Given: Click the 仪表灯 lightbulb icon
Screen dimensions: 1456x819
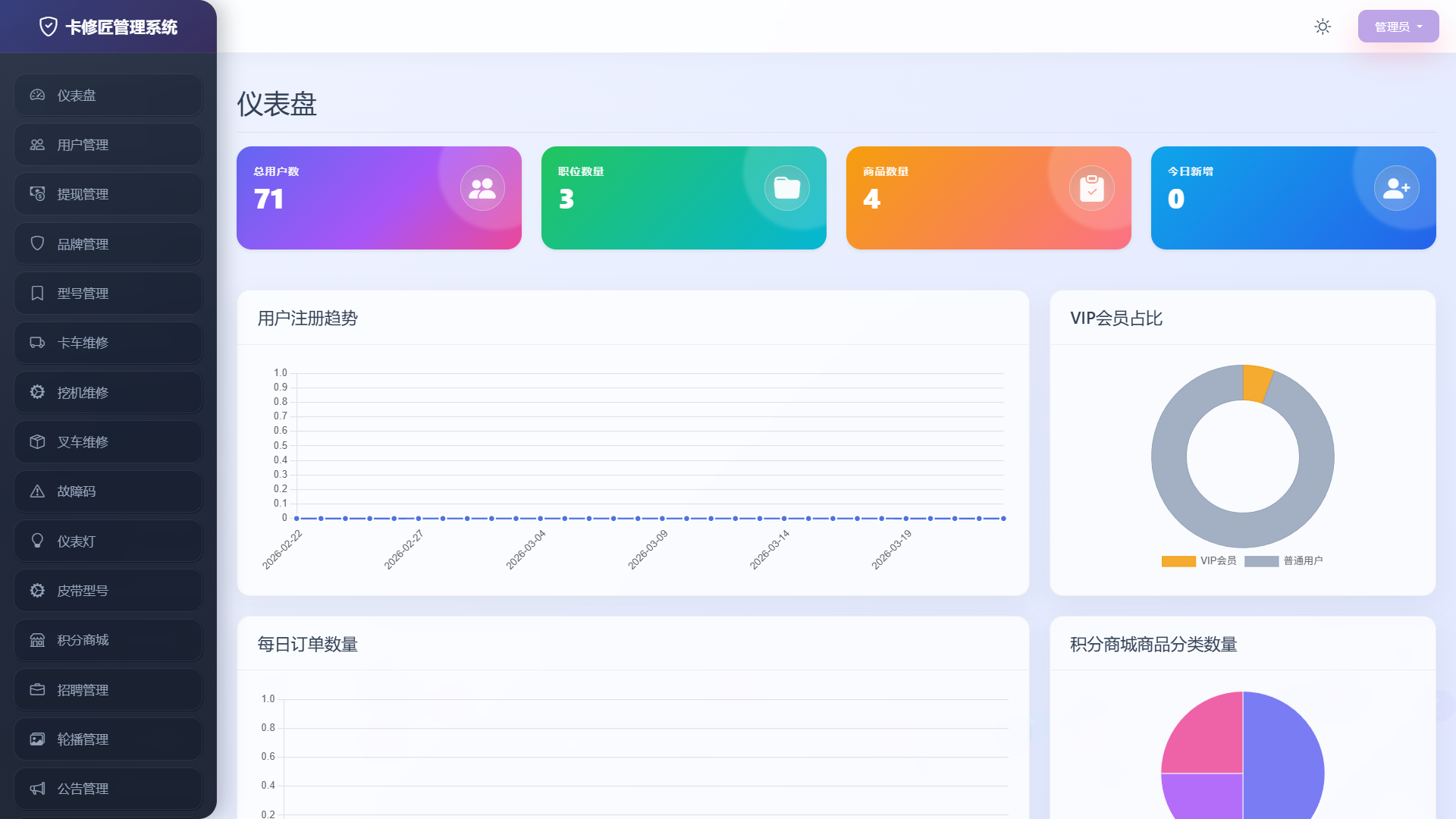Looking at the screenshot, I should [x=37, y=541].
